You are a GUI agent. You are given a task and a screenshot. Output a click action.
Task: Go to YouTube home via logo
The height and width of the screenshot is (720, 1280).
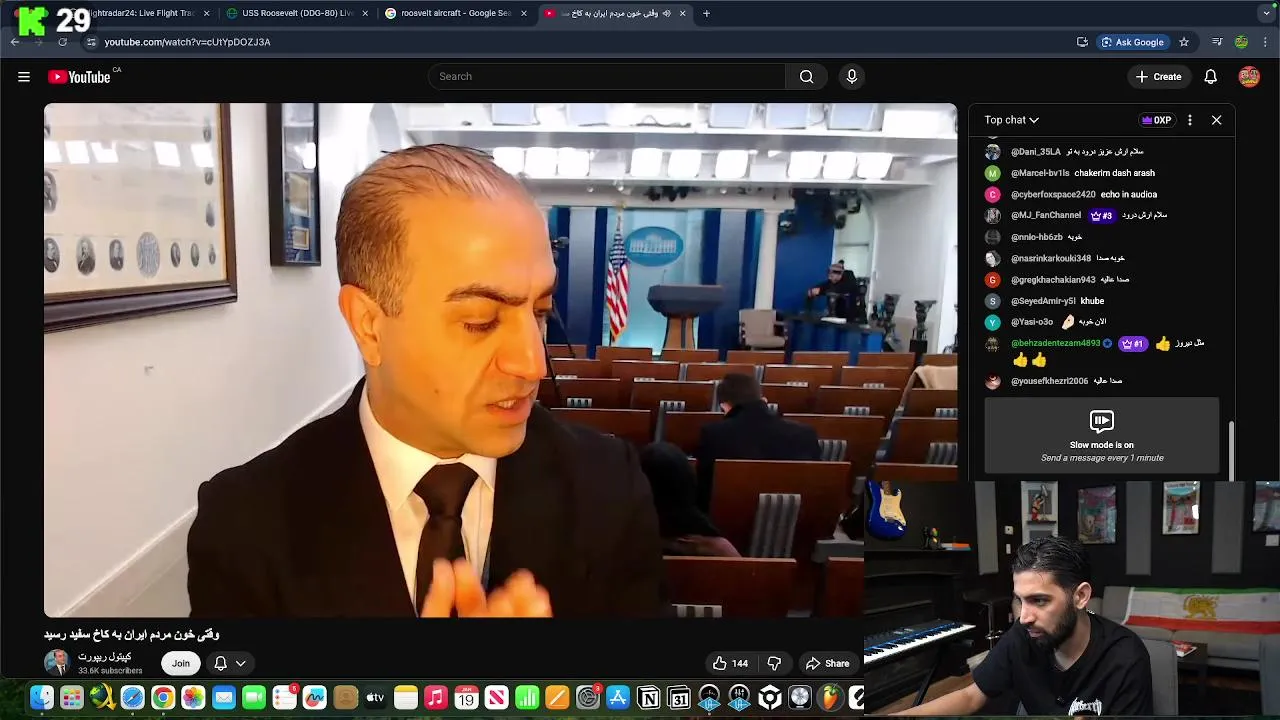pos(79,77)
